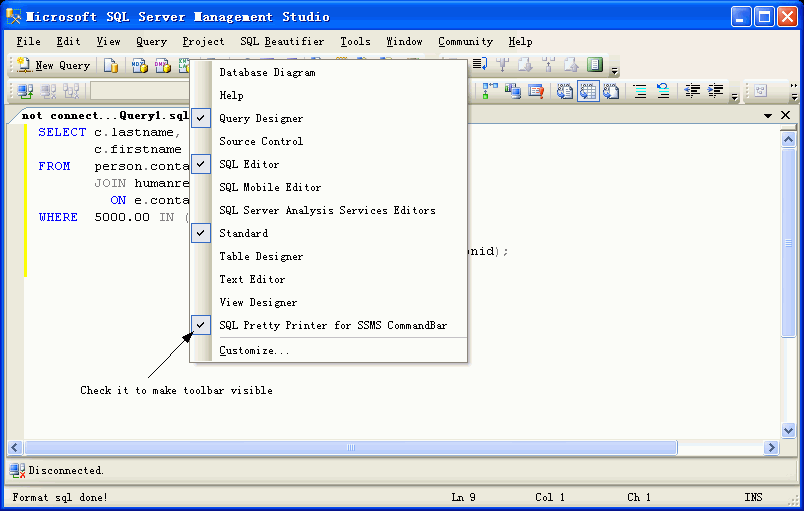Click the greyed document-with-down-arrow icon
Image resolution: width=804 pixels, height=511 pixels.
coord(525,65)
